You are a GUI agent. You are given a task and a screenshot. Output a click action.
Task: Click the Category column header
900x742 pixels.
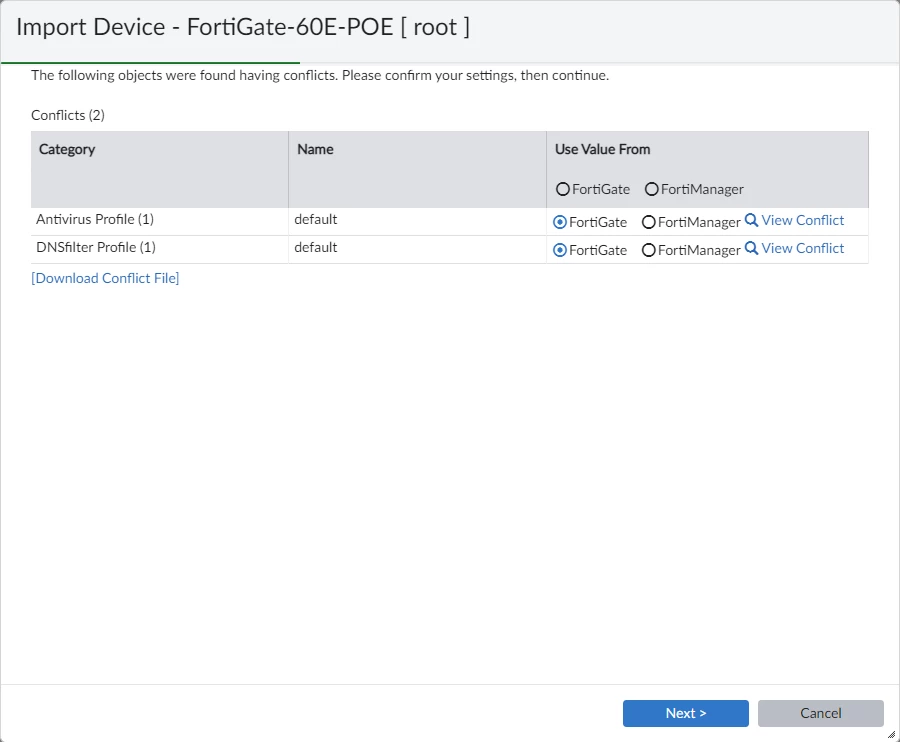point(160,169)
